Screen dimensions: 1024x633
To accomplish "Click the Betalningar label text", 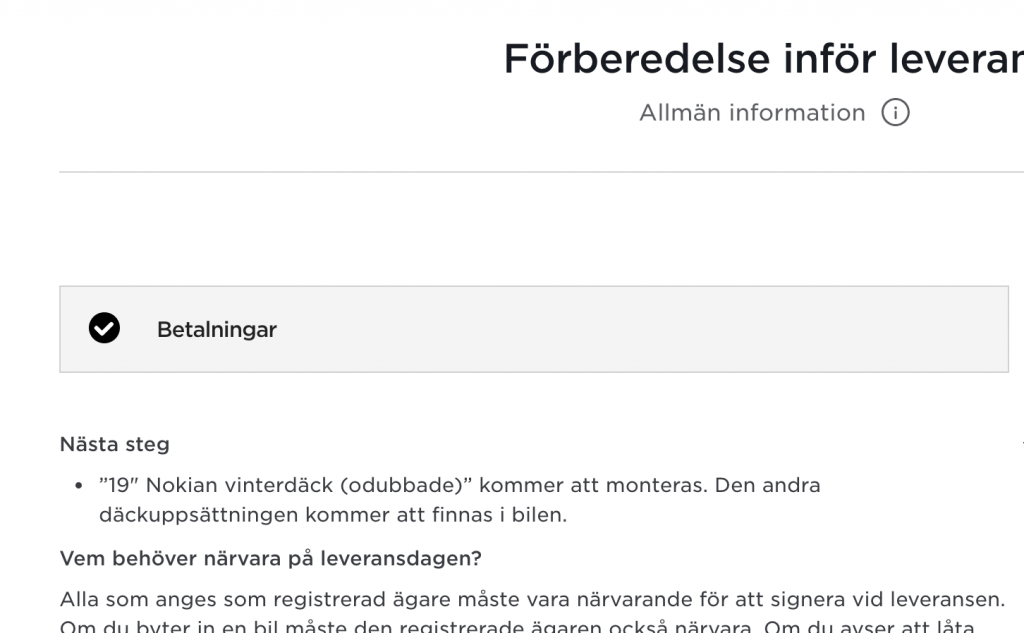I will tap(216, 329).
